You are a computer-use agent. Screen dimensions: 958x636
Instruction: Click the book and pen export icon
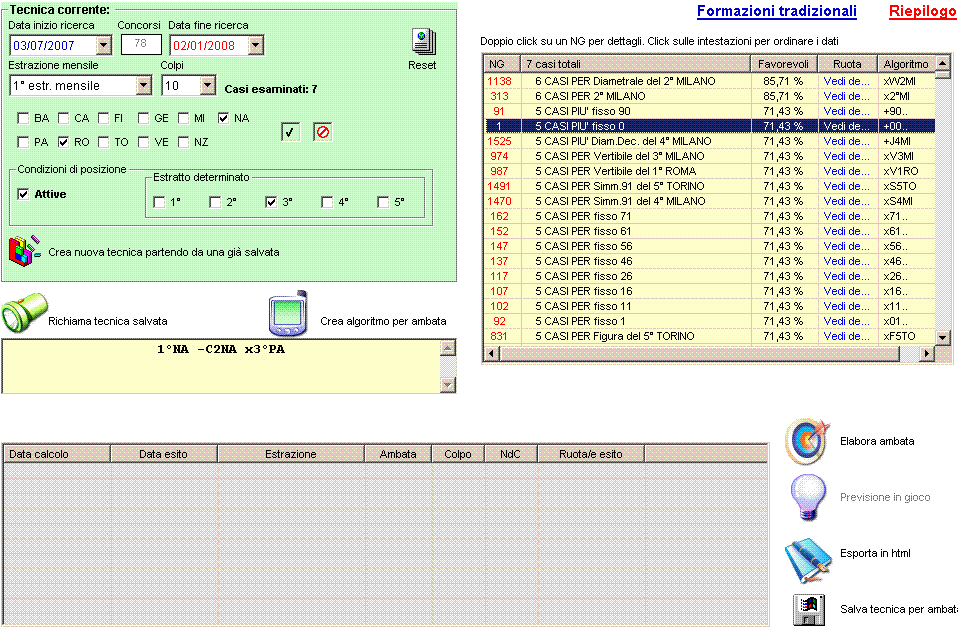point(808,560)
